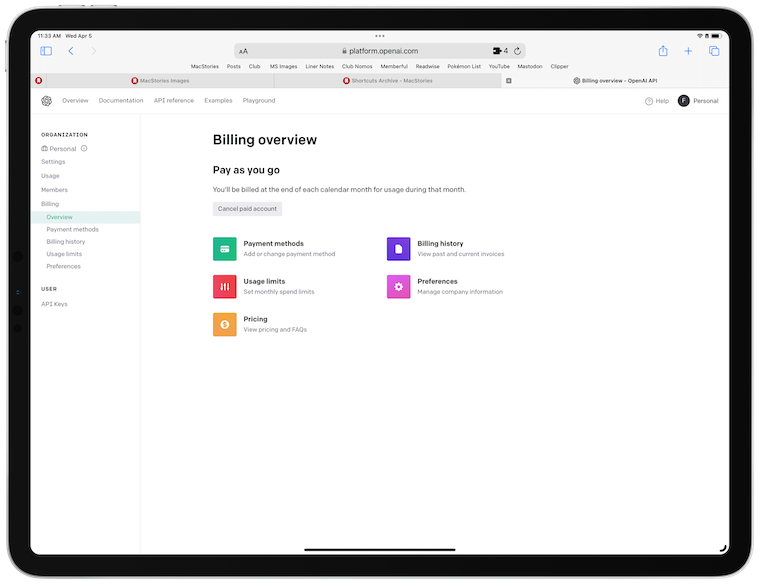Open the pinned Opera-style red tab icon
The width and height of the screenshot is (760, 585).
tap(38, 80)
